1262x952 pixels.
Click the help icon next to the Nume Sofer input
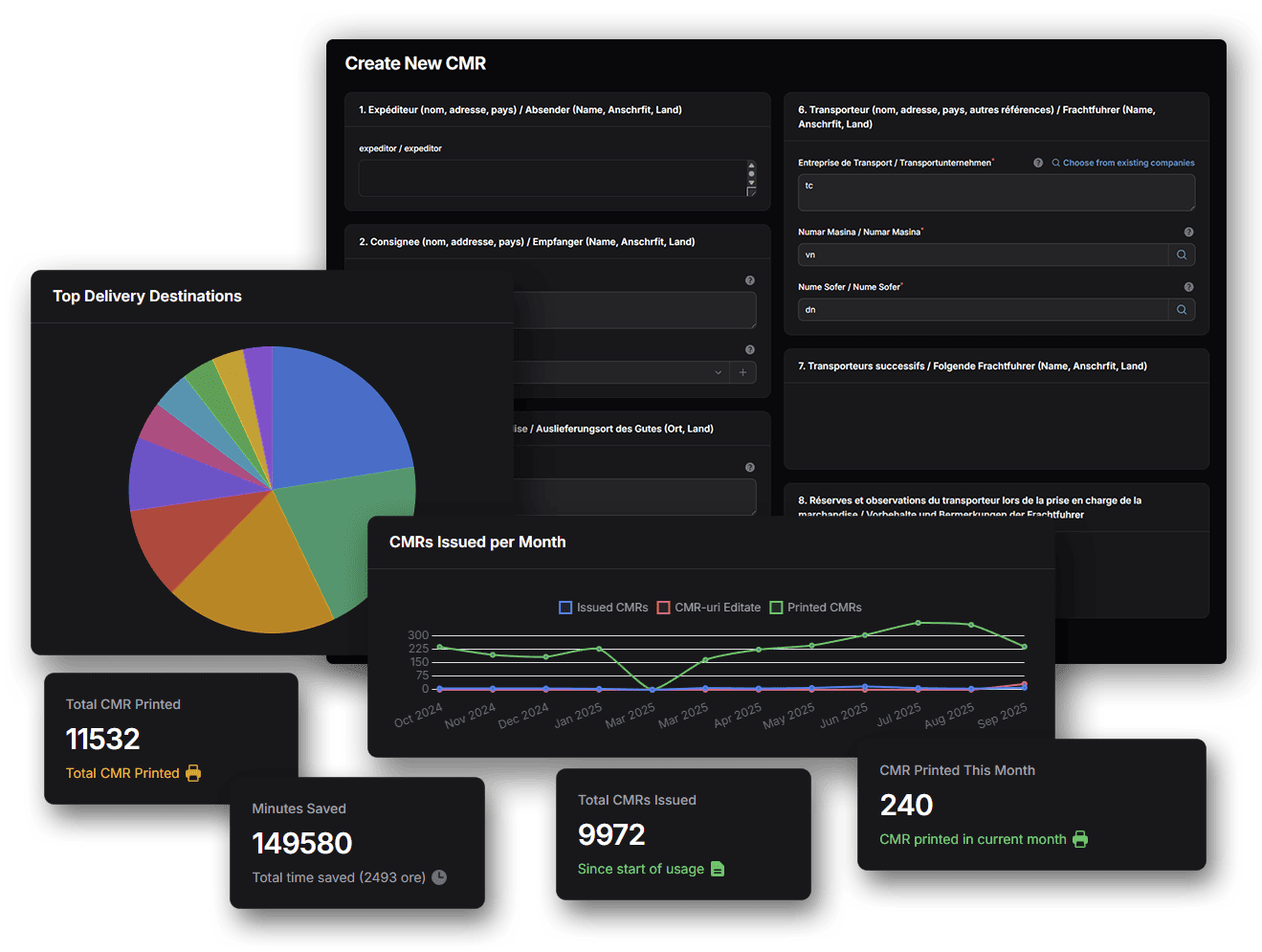point(1188,286)
